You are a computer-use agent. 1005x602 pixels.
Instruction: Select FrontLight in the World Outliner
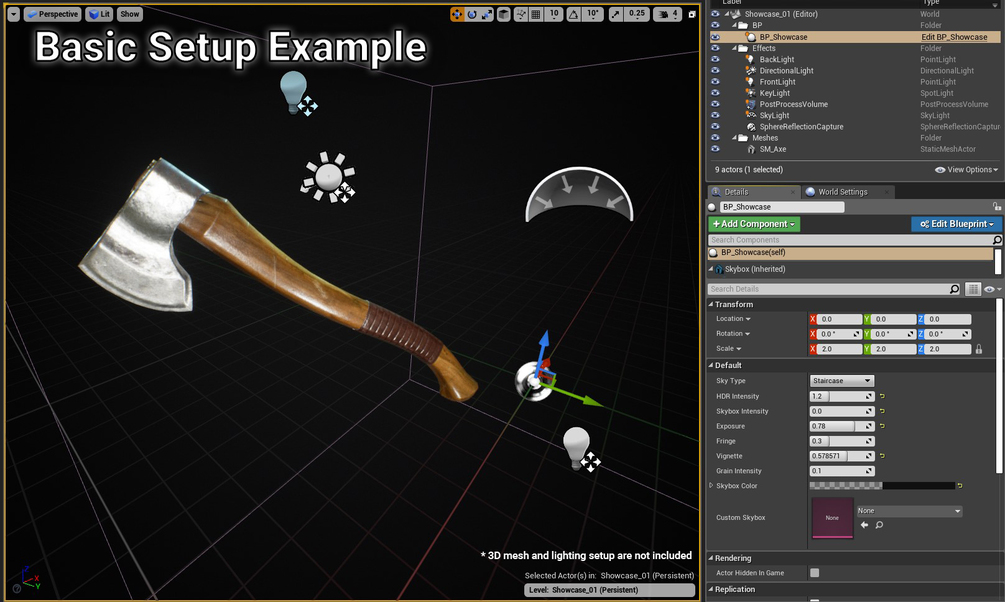[x=777, y=82]
